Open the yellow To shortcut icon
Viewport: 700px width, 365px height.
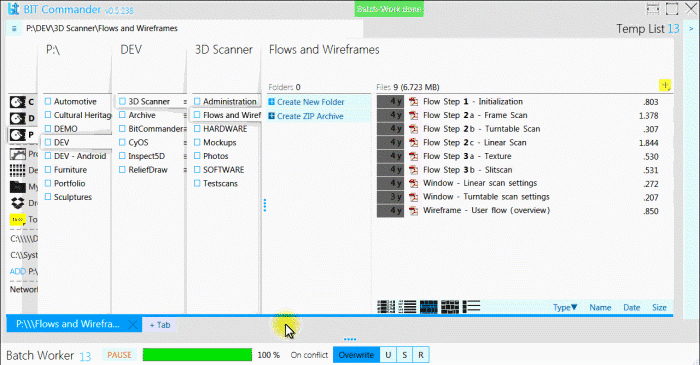[x=18, y=220]
